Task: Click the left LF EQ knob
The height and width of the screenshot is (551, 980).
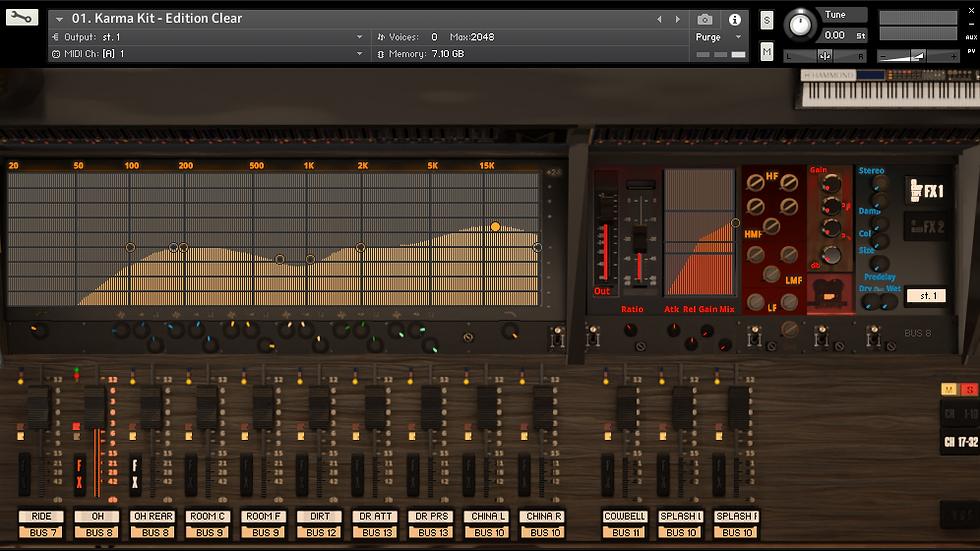Action: coord(755,302)
